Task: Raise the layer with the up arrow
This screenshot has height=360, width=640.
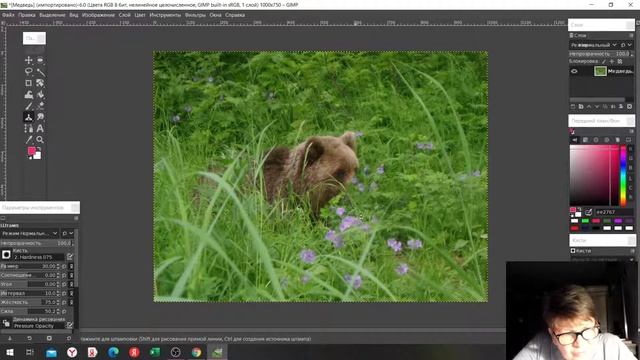Action: coord(589,107)
